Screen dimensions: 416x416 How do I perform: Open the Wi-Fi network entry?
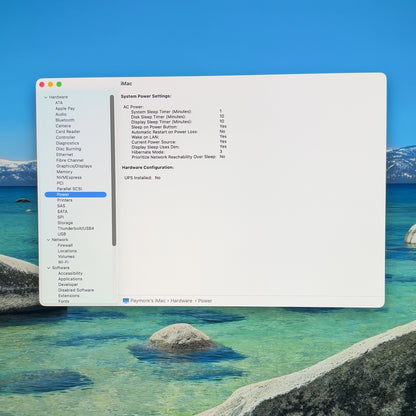point(63,262)
